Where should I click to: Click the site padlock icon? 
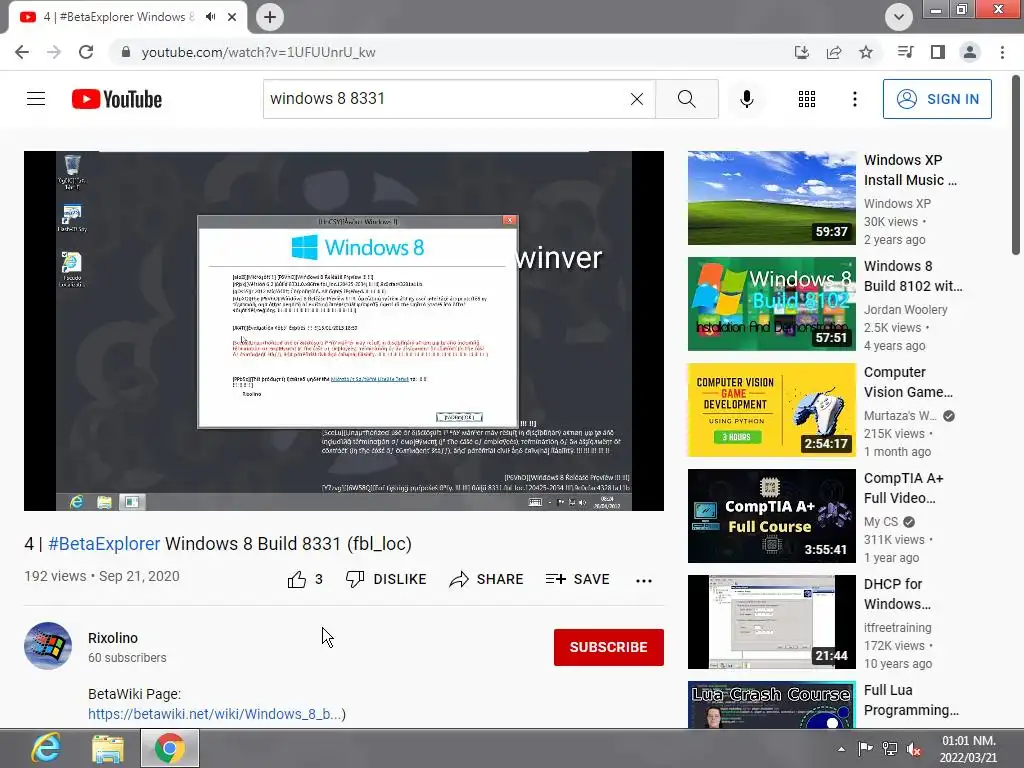click(x=126, y=52)
